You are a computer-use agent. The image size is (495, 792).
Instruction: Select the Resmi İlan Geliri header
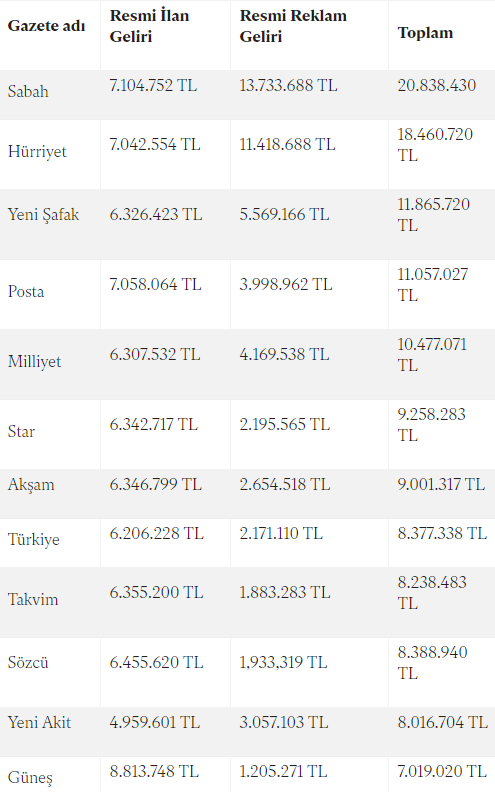(150, 26)
